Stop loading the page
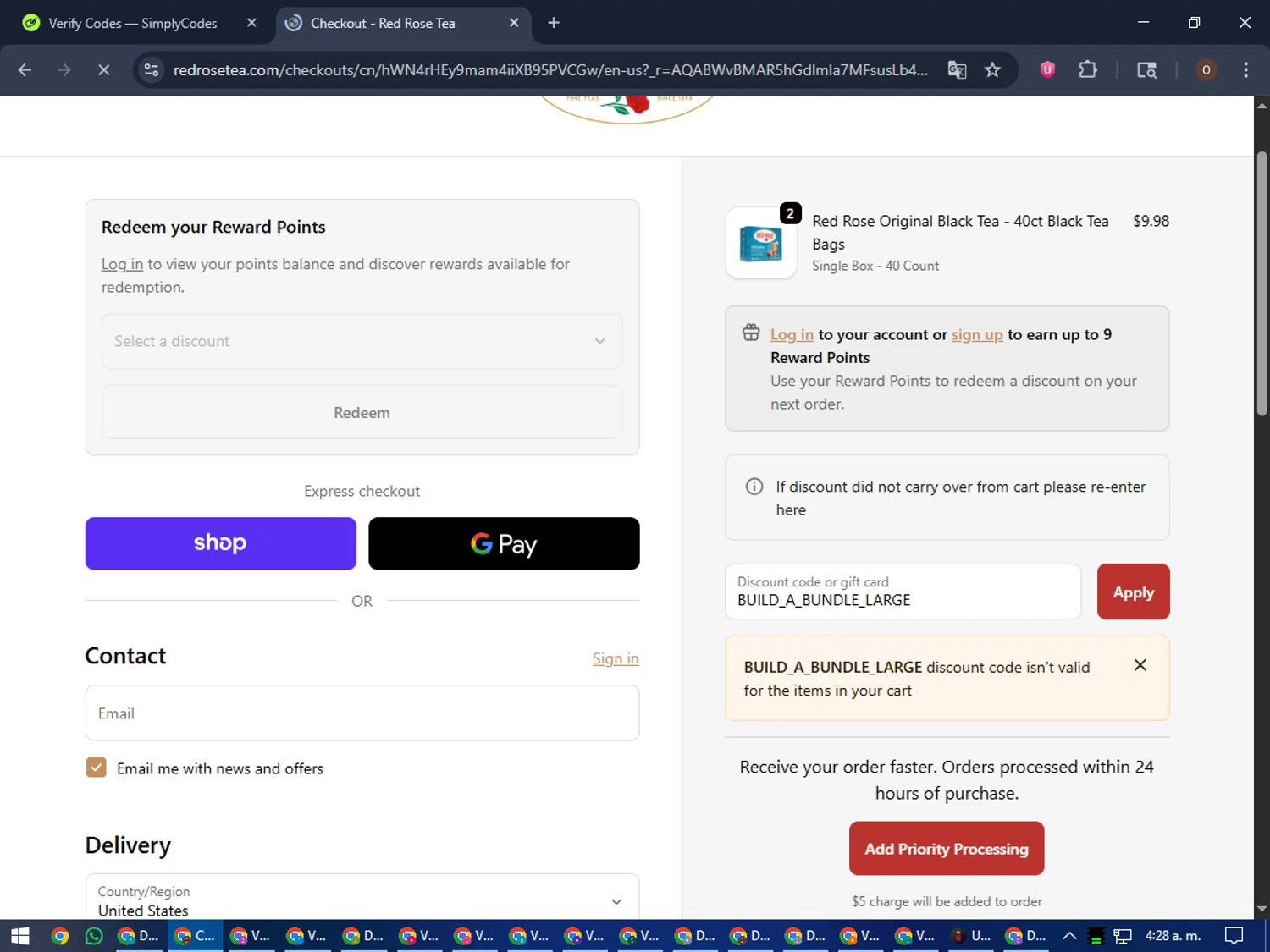The height and width of the screenshot is (952, 1270). click(103, 70)
